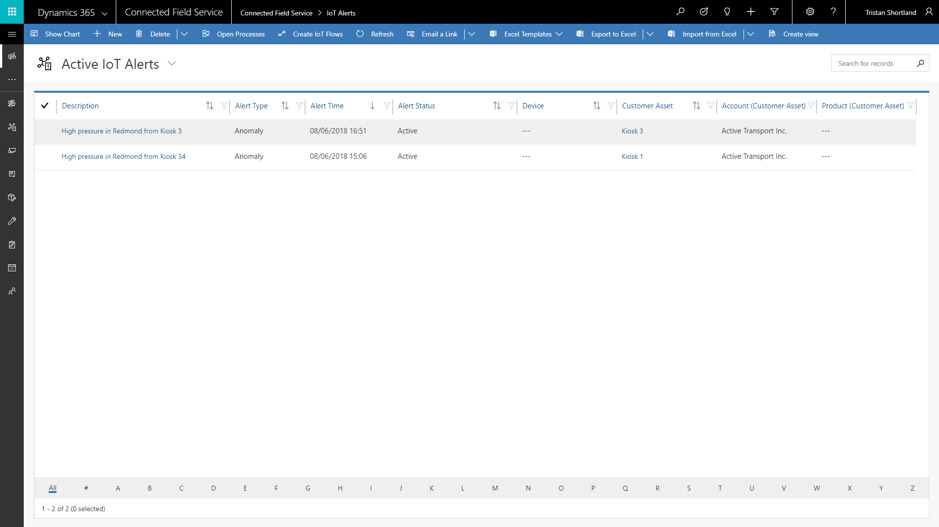Image resolution: width=939 pixels, height=527 pixels.
Task: Click the Description column header
Action: tap(80, 105)
